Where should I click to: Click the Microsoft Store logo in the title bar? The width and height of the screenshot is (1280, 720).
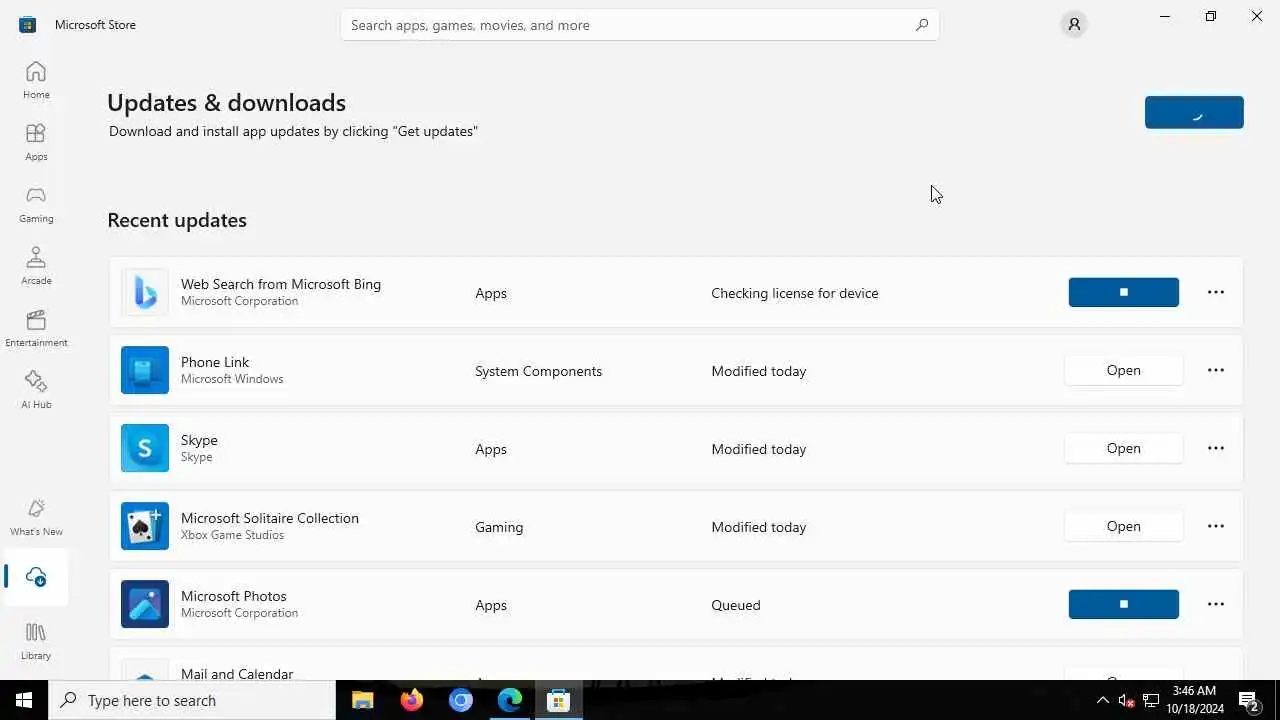click(x=28, y=24)
